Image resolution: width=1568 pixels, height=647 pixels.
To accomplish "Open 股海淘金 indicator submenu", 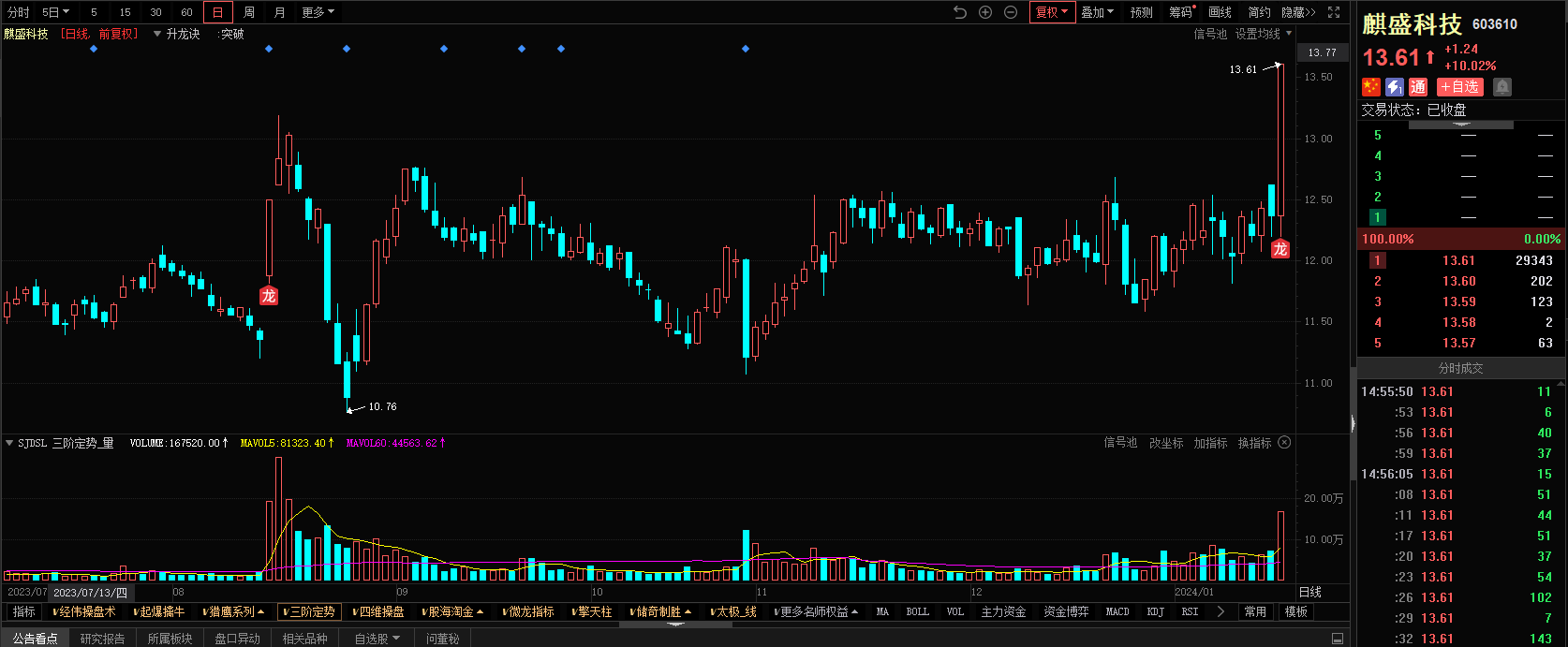I will click(x=454, y=611).
